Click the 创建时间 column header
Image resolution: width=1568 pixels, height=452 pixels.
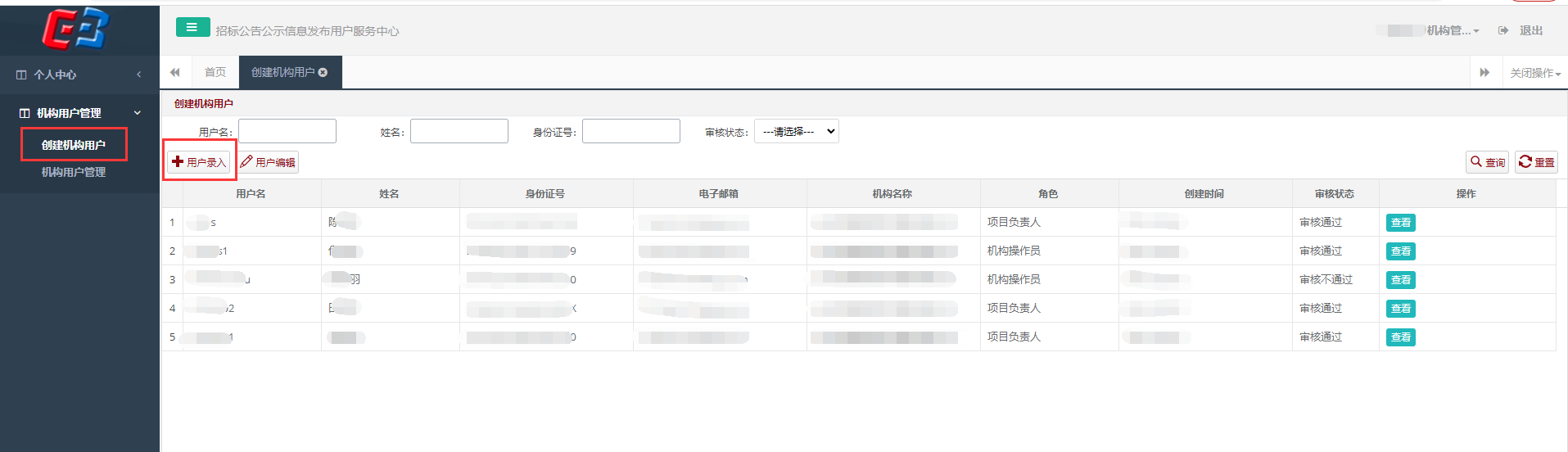[1204, 194]
